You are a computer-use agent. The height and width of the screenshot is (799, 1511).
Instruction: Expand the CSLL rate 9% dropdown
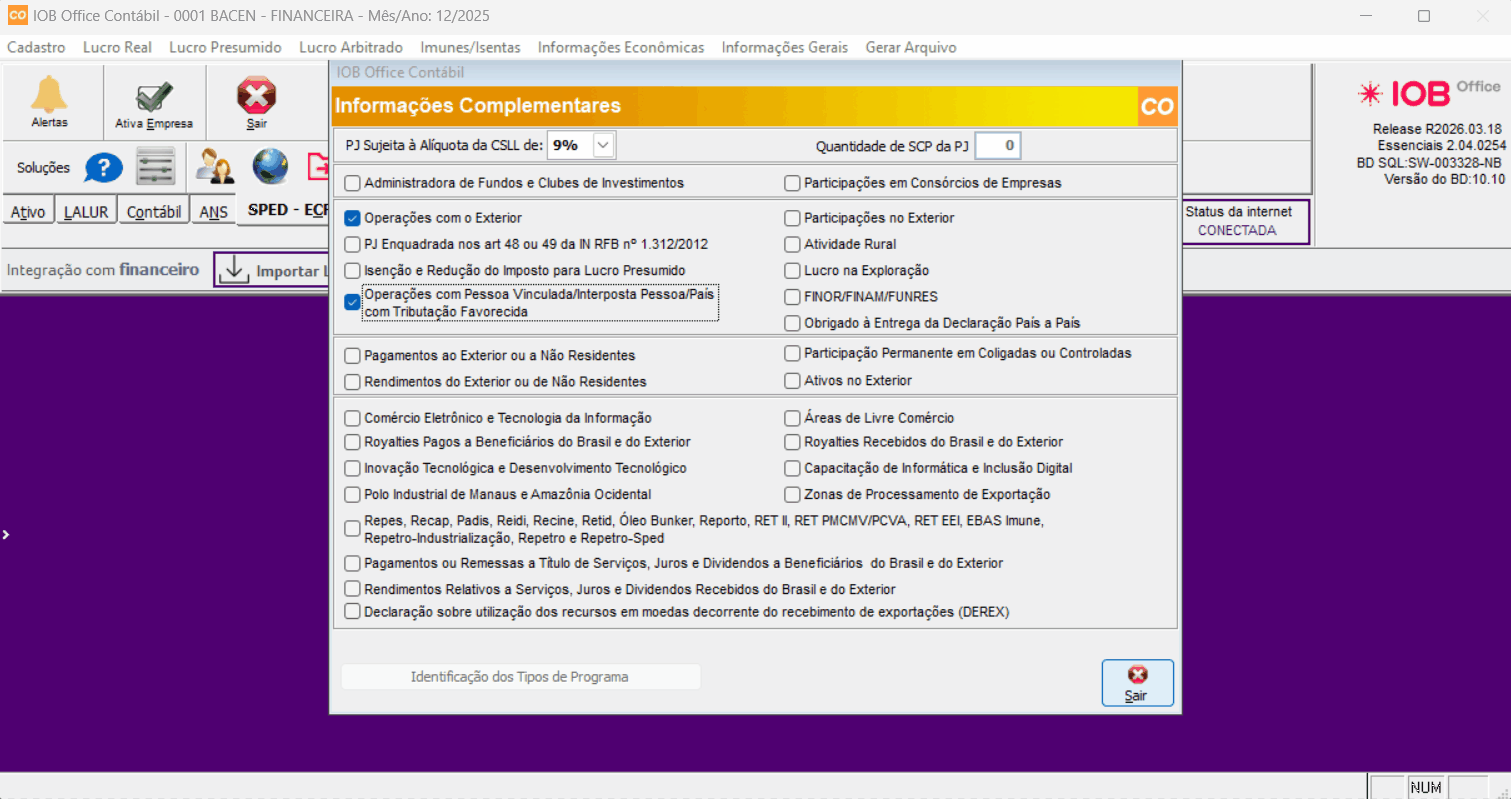[x=604, y=145]
